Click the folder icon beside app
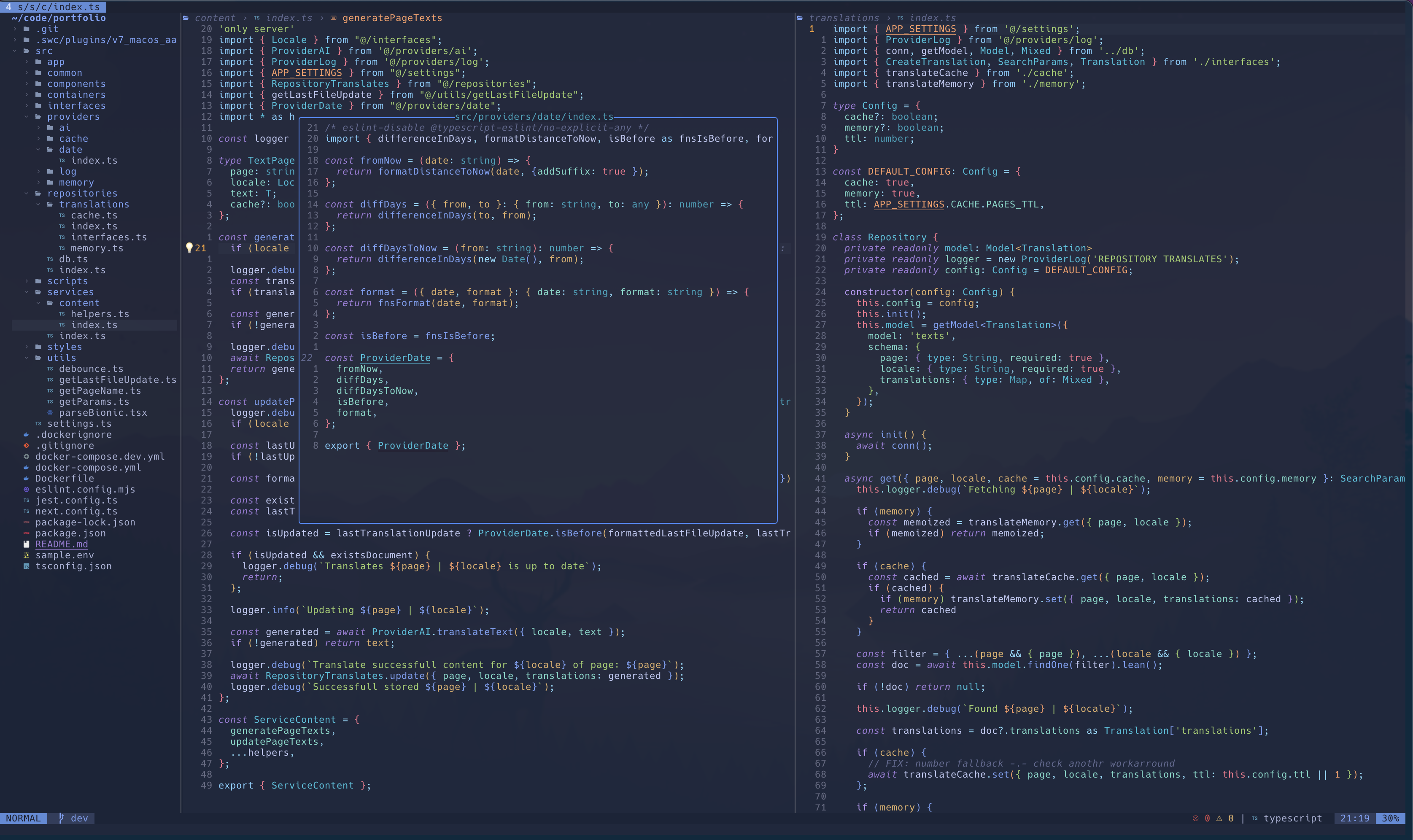Screen dimensions: 1413x840 [38, 62]
